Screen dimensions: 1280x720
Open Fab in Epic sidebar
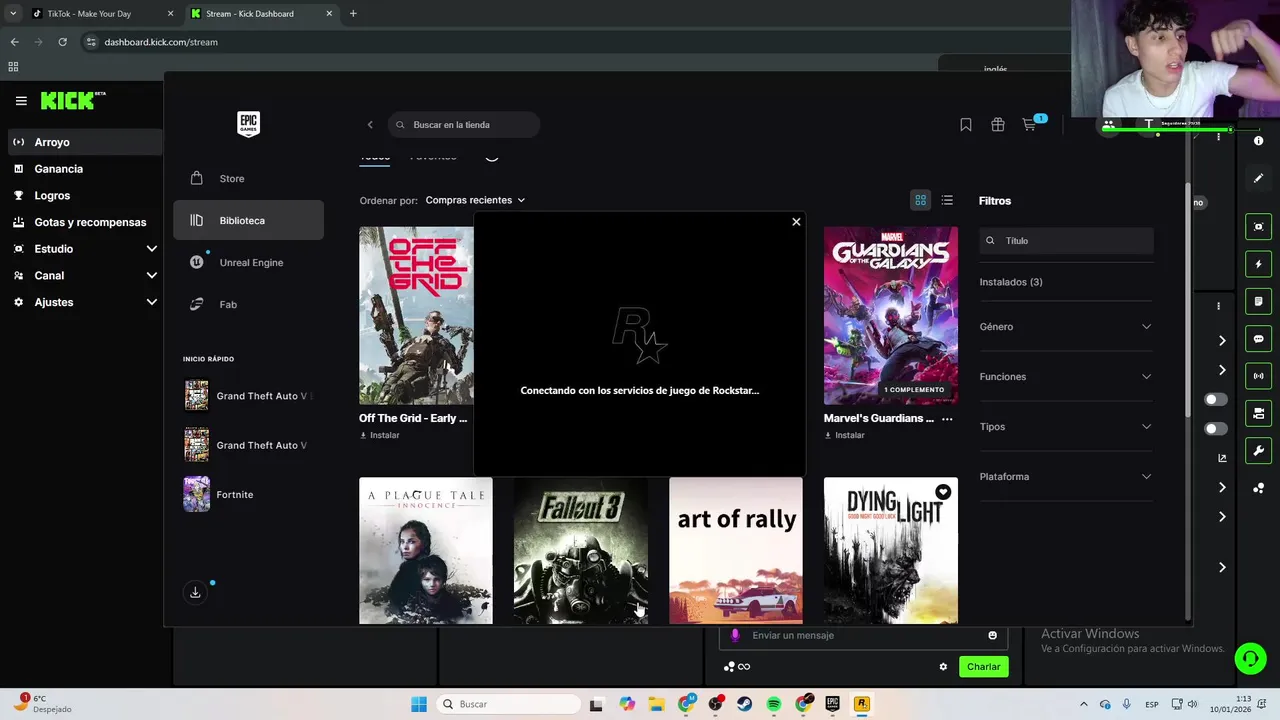pyautogui.click(x=248, y=304)
